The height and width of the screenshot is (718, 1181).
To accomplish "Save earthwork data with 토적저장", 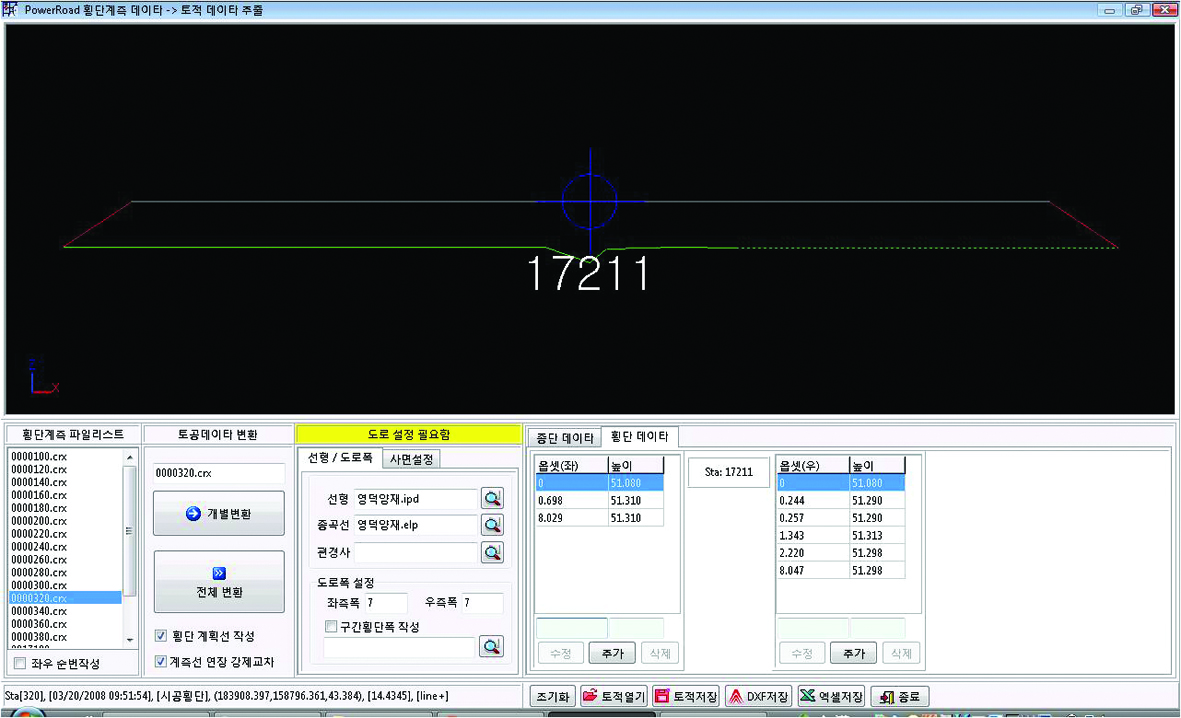I will click(x=686, y=697).
